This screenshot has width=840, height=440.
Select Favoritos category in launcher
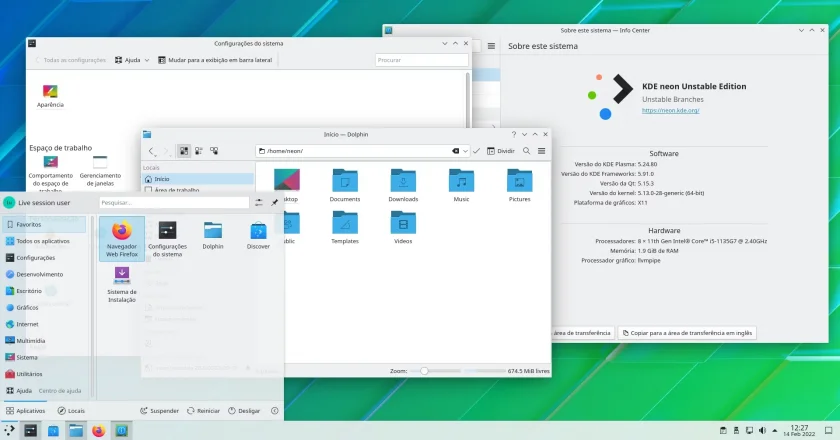click(44, 225)
